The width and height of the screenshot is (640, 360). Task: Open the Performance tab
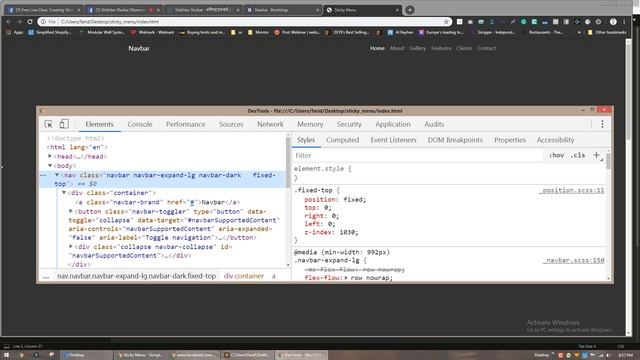185,124
